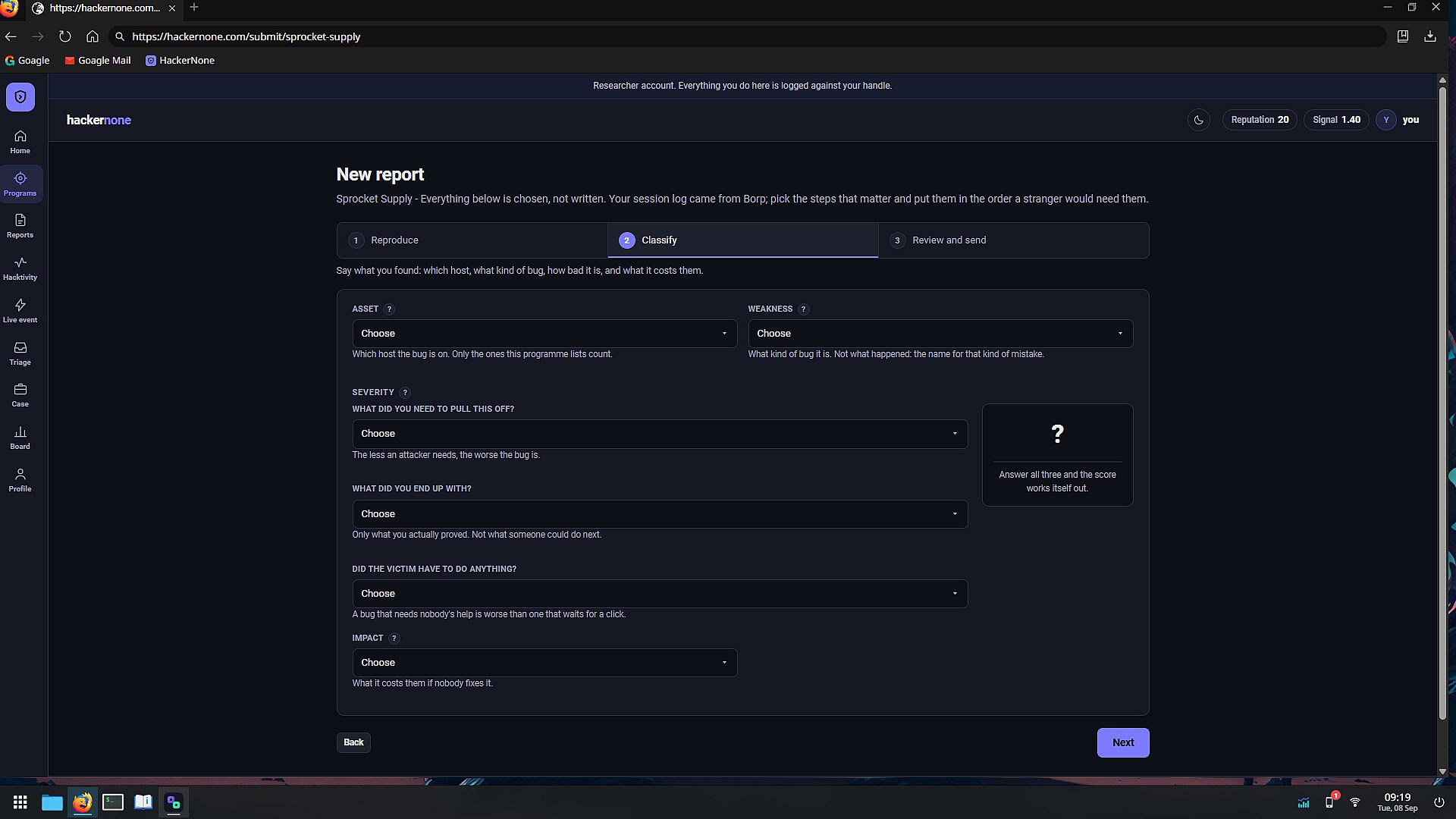Open the Reports sidebar icon
1456x819 pixels.
(20, 226)
